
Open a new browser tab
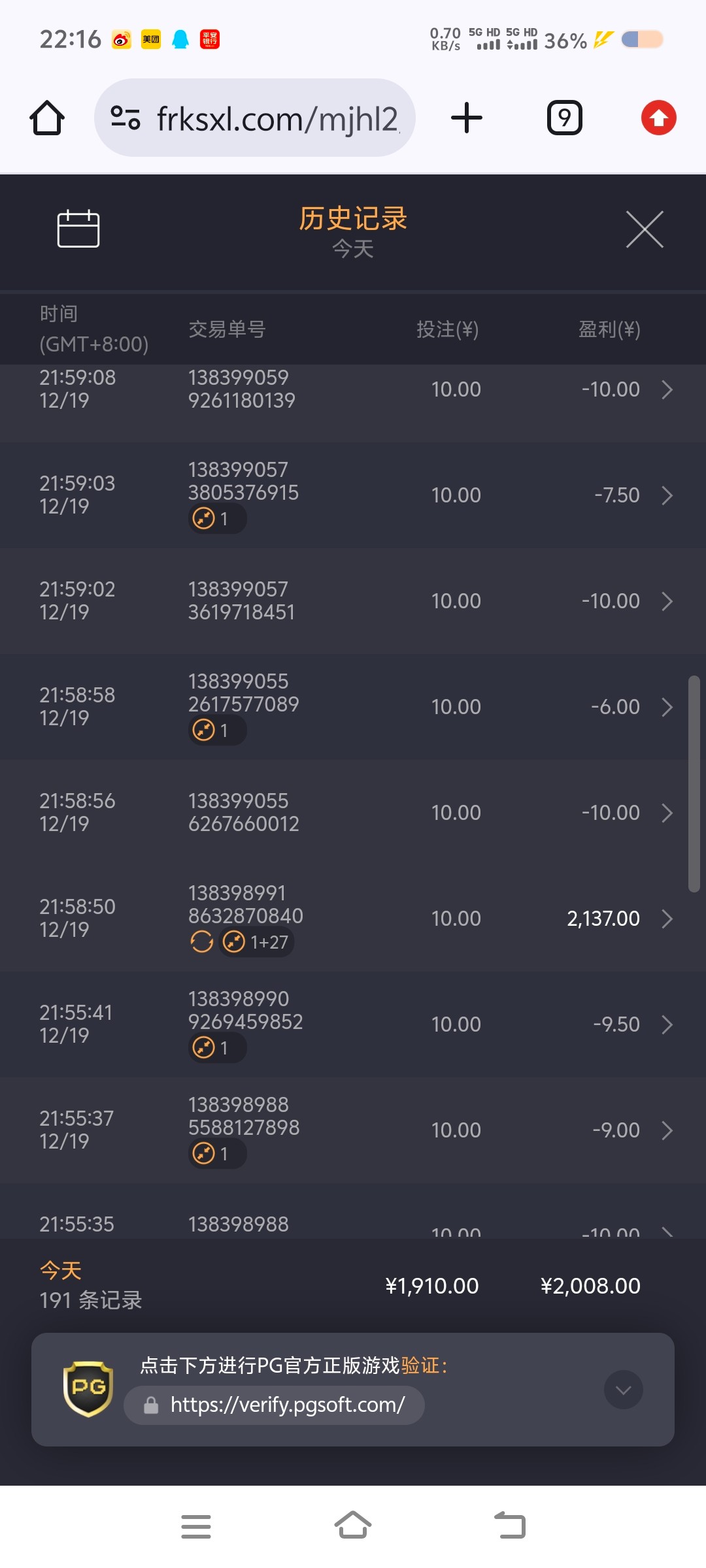click(x=466, y=118)
